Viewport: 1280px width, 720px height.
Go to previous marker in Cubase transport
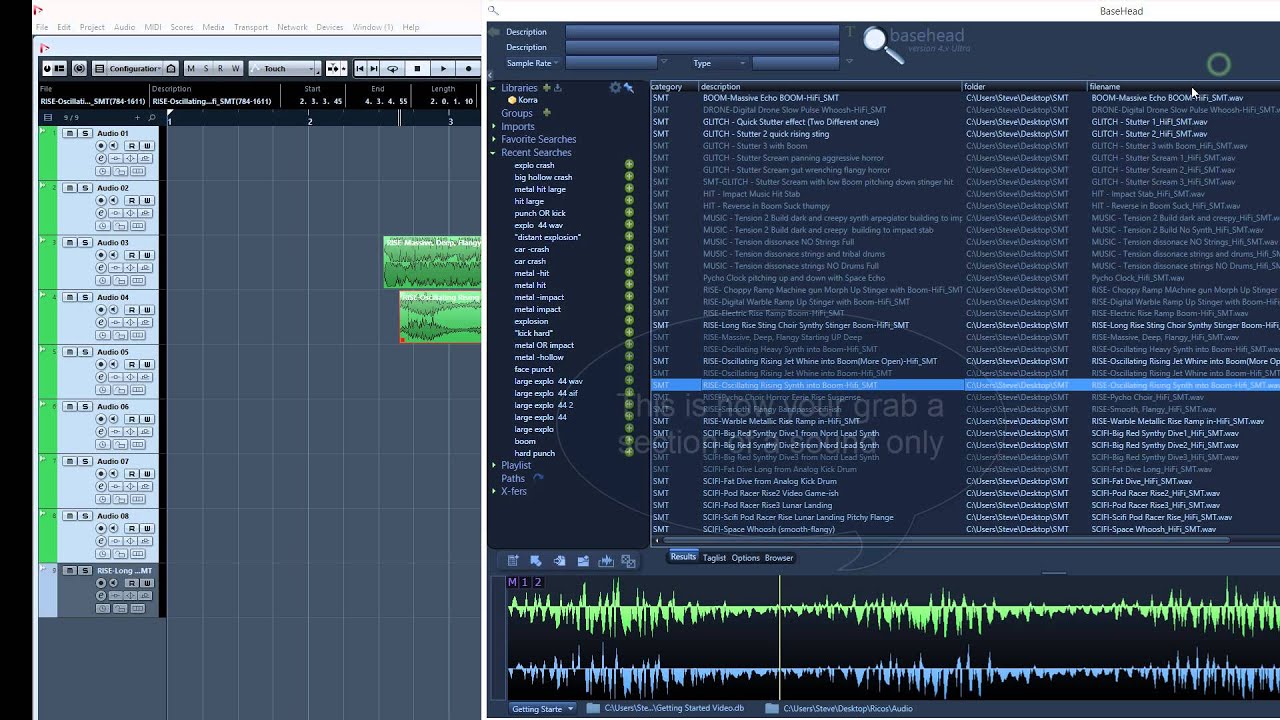pyautogui.click(x=360, y=69)
